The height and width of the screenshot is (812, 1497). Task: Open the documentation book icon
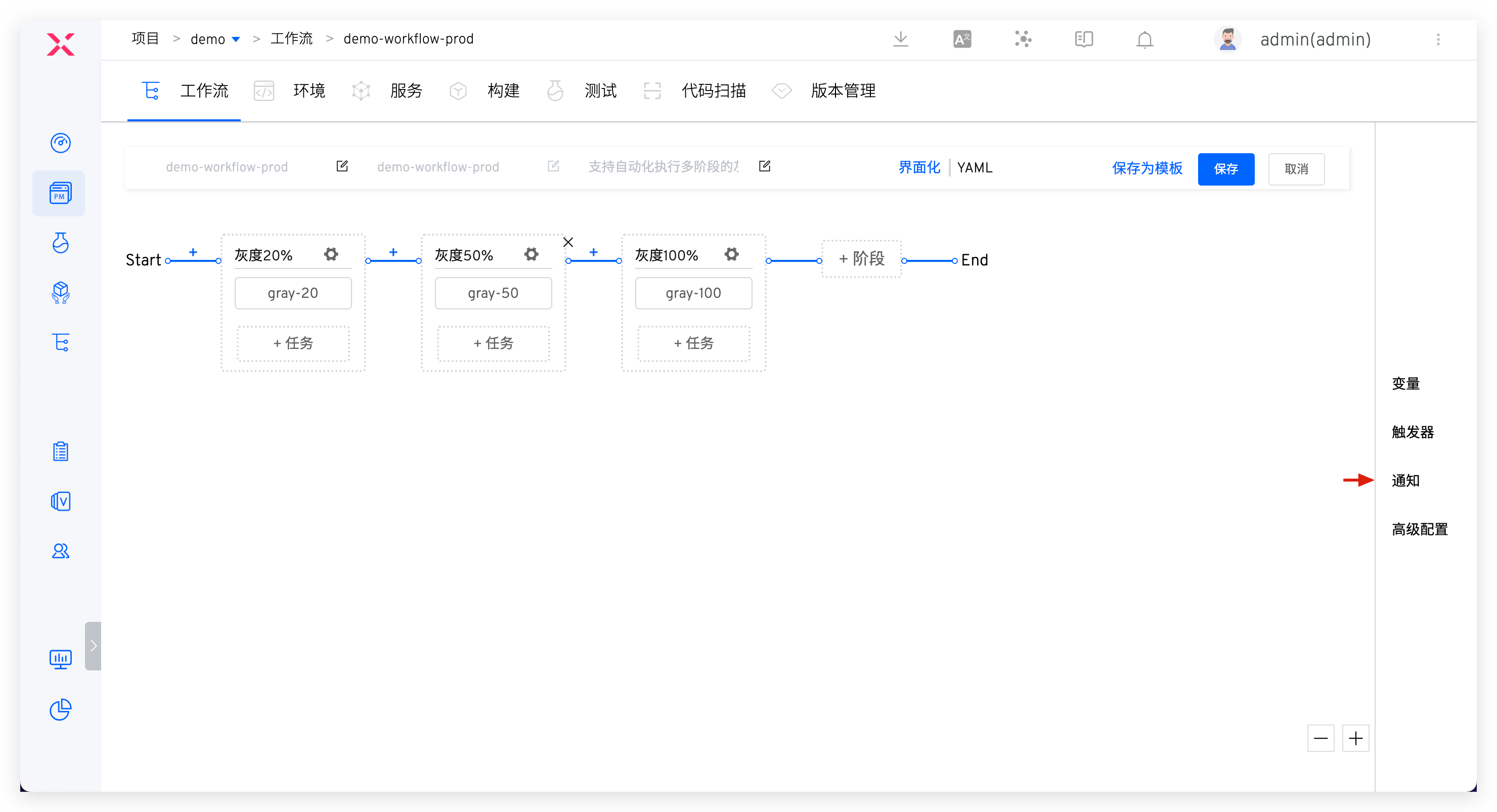click(1083, 39)
